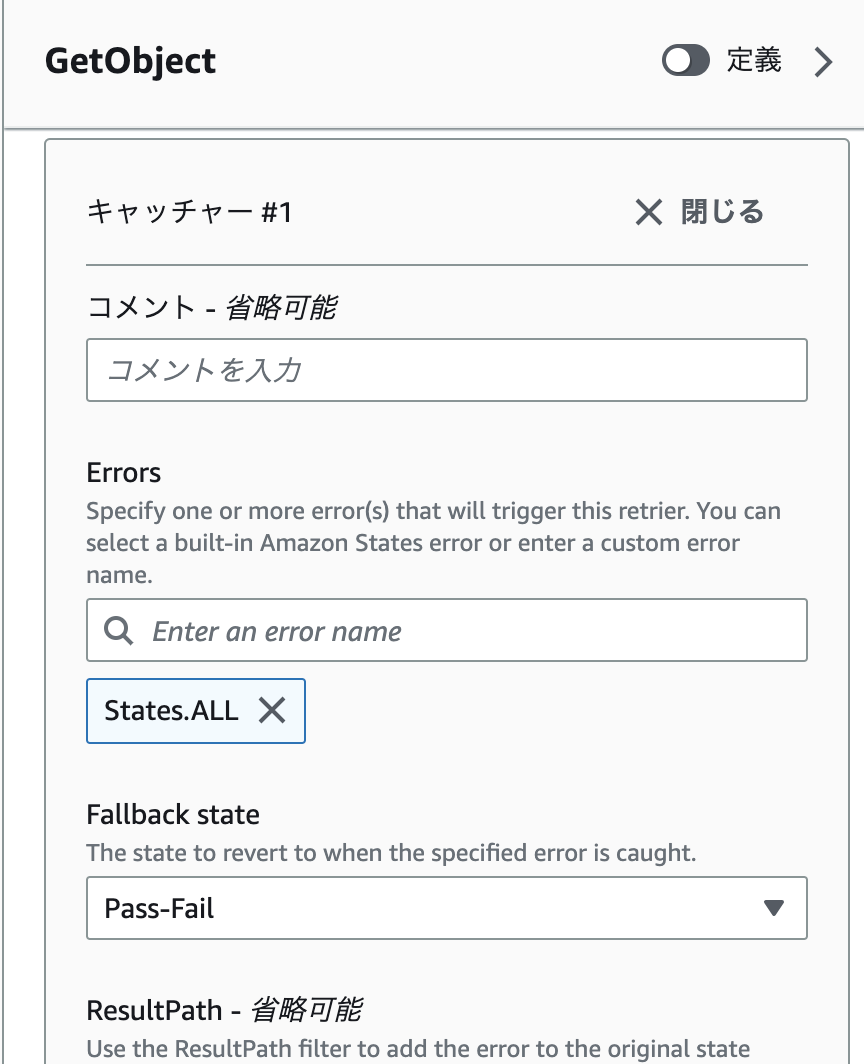Click the Errors section label
This screenshot has height=1064, width=864.
tap(124, 472)
